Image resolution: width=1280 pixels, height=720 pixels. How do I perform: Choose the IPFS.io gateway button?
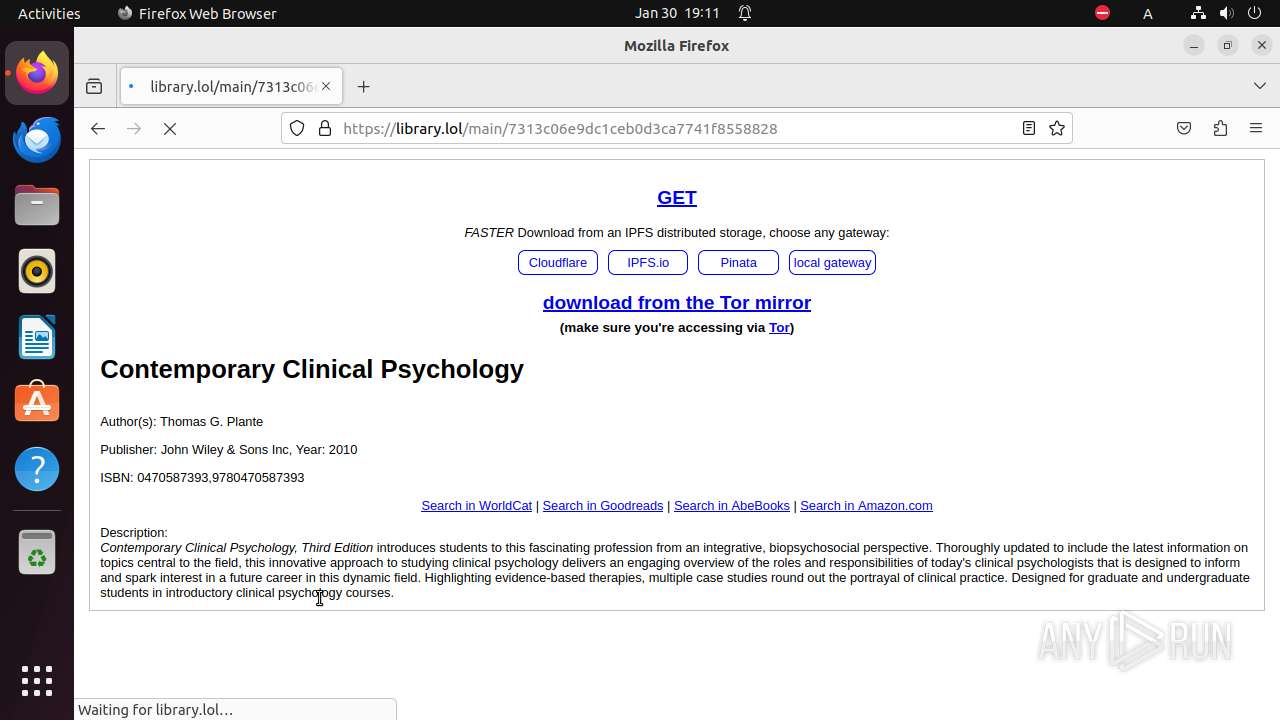click(648, 263)
